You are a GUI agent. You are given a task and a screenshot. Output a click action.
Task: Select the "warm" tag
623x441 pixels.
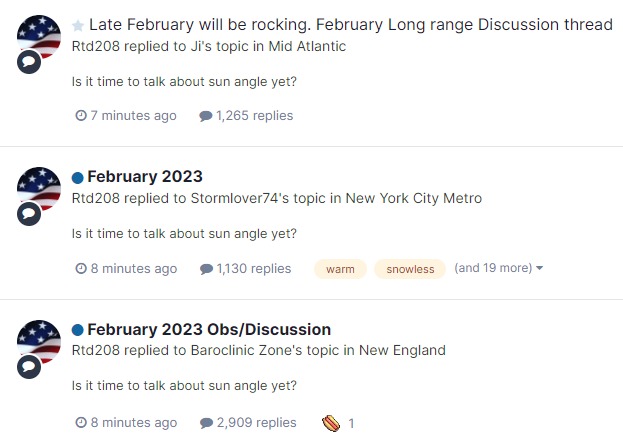340,269
